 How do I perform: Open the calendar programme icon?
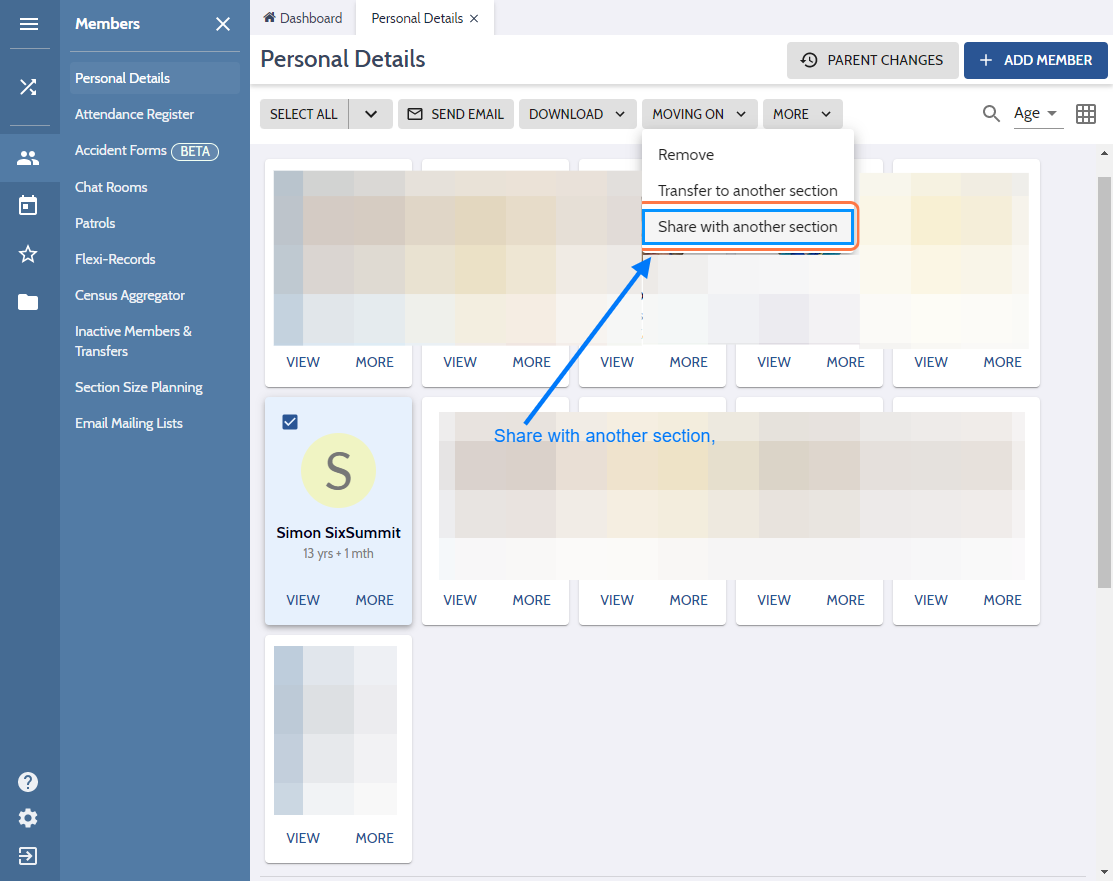[x=28, y=206]
